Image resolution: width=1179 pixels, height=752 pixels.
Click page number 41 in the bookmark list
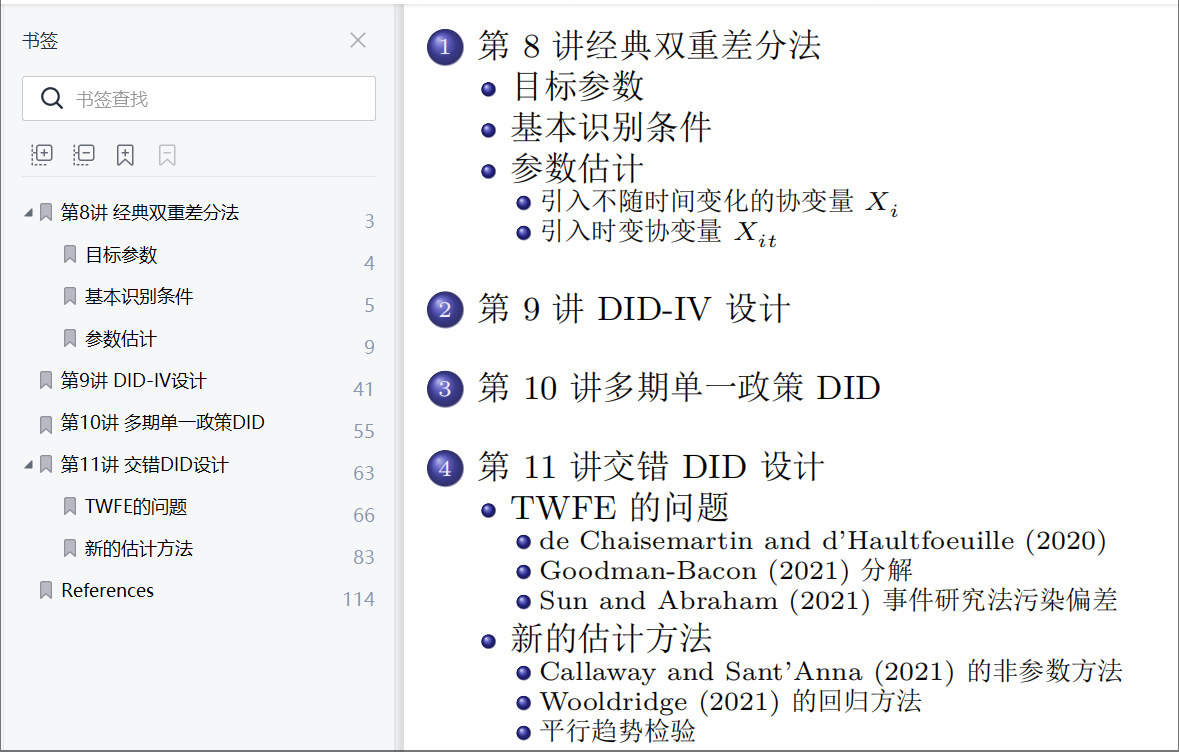(363, 389)
